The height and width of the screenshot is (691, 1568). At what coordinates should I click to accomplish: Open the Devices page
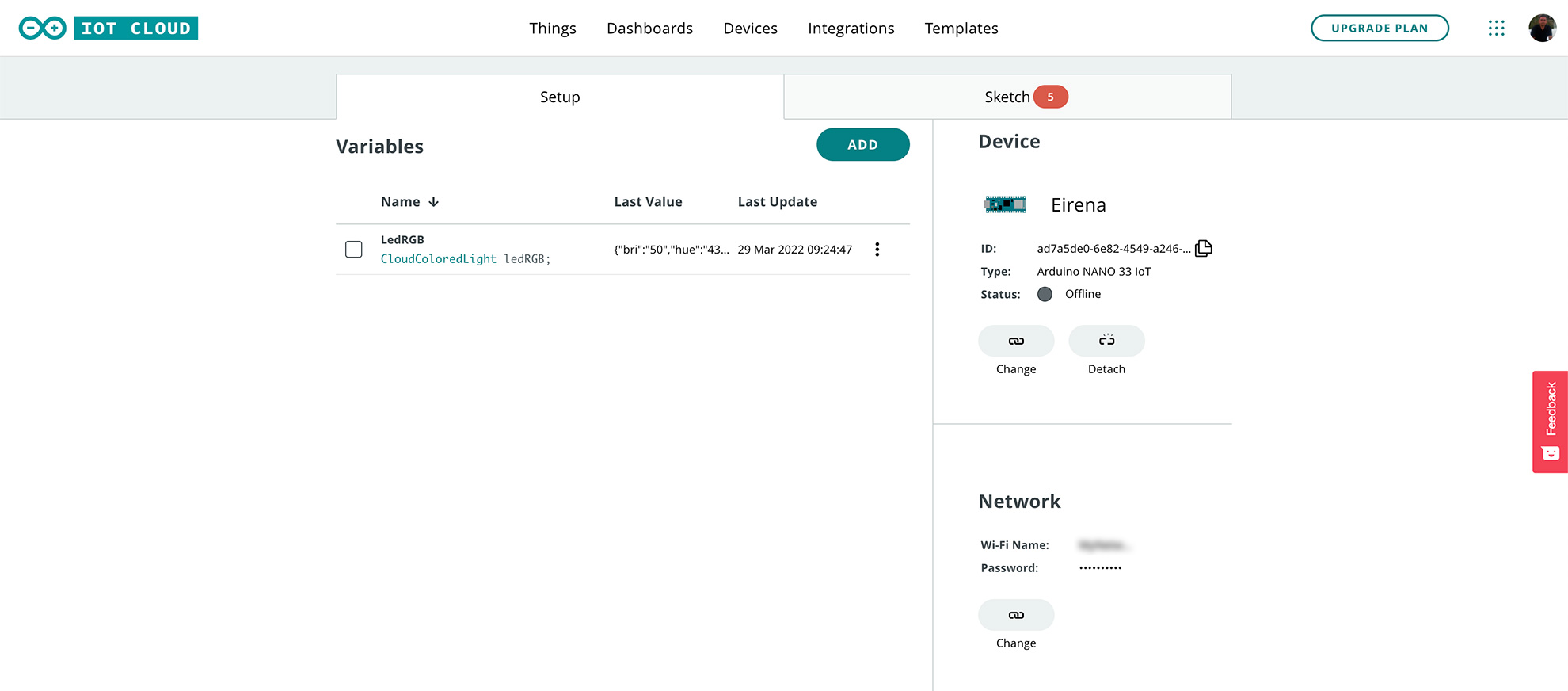tap(750, 29)
